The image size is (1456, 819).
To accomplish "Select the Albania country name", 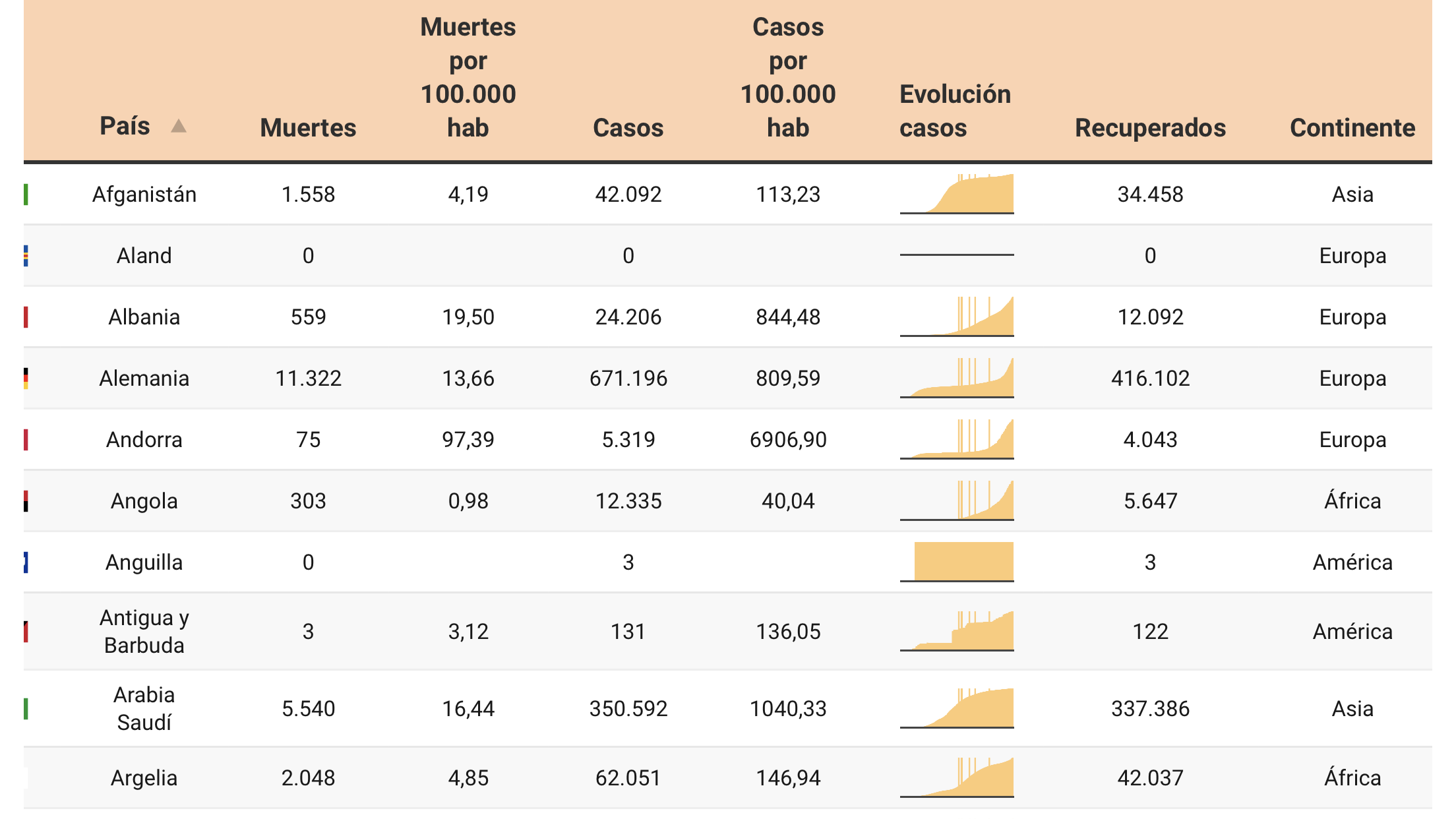I will (x=144, y=317).
